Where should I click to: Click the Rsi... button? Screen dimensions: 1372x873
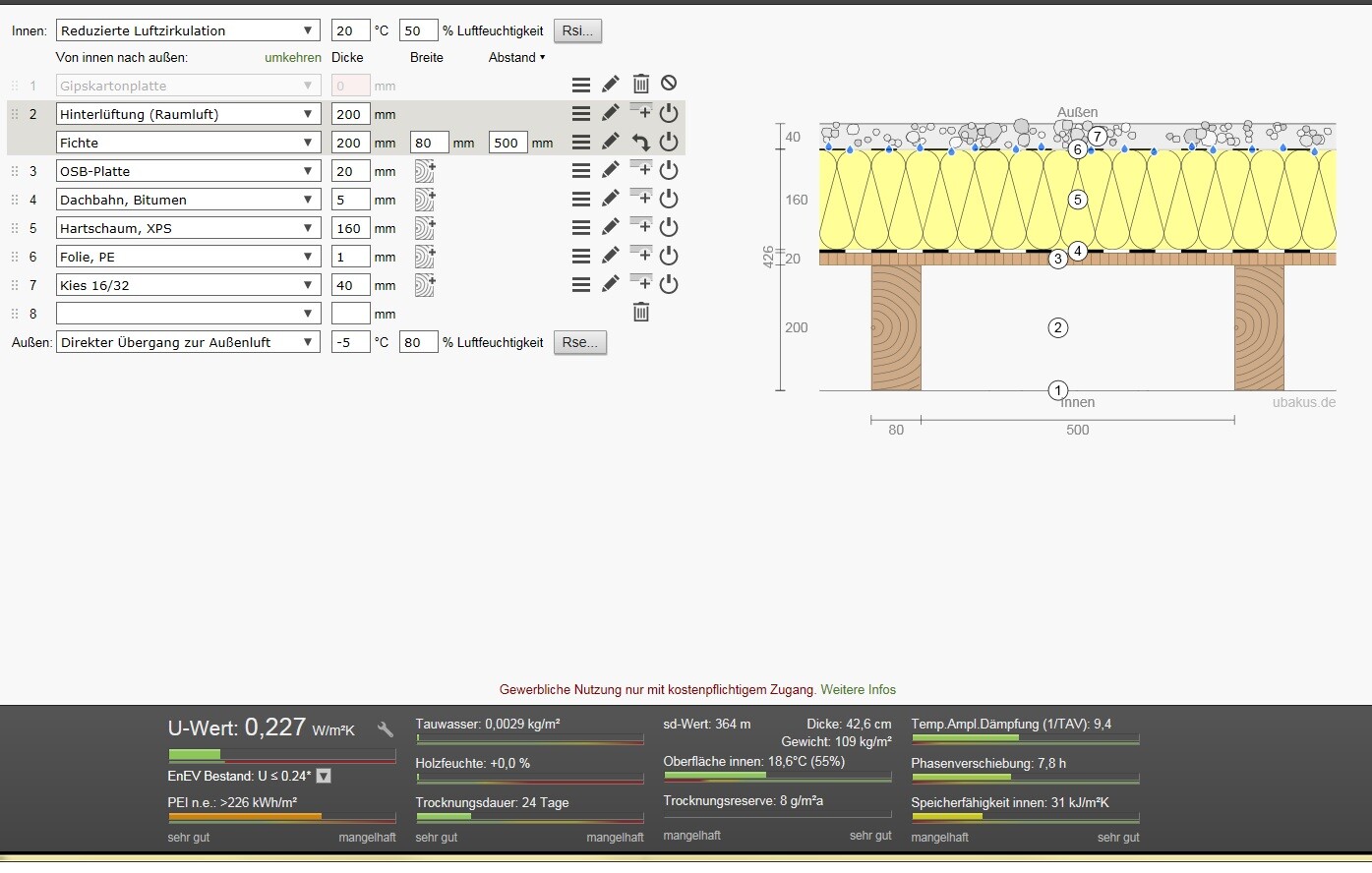pos(577,30)
